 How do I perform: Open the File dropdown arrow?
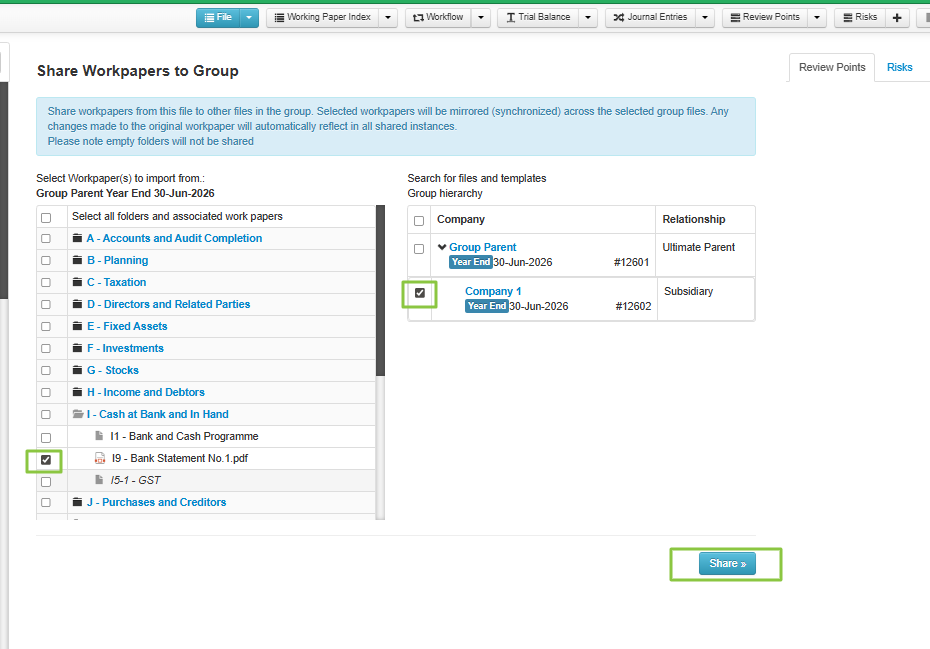[250, 17]
